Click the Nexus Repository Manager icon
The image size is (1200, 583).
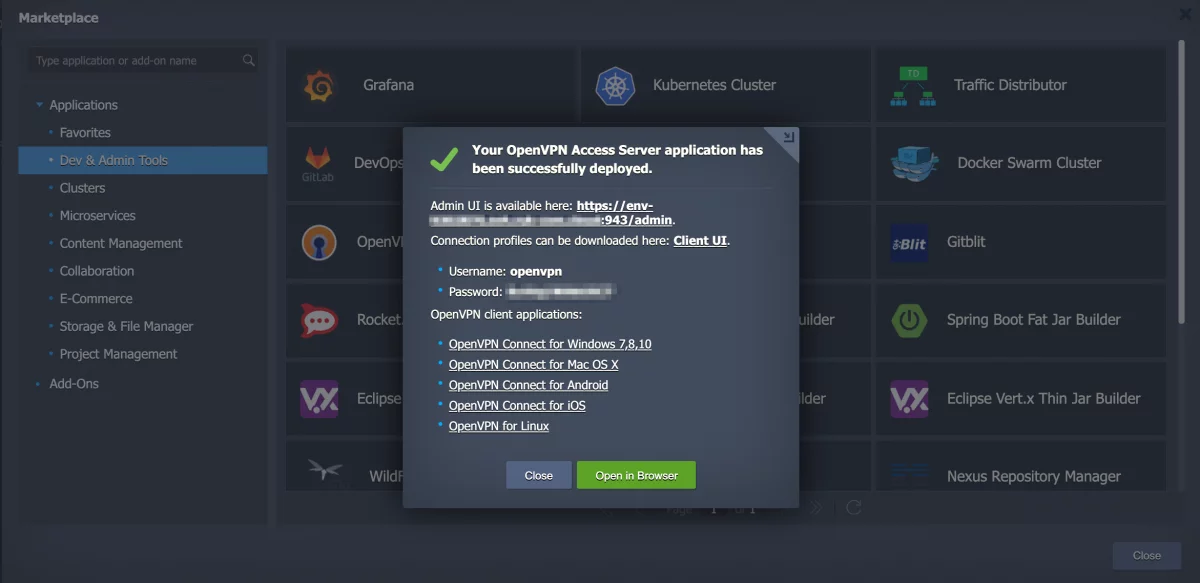910,476
